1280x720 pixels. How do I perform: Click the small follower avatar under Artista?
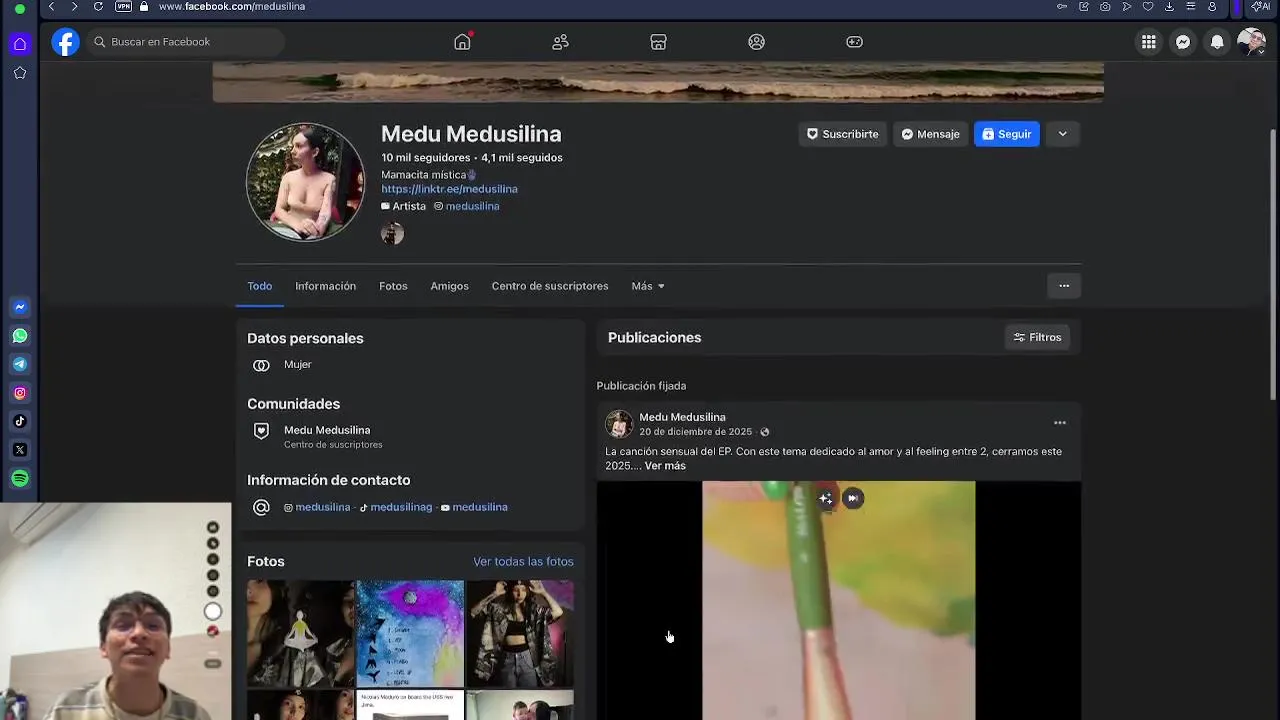392,234
